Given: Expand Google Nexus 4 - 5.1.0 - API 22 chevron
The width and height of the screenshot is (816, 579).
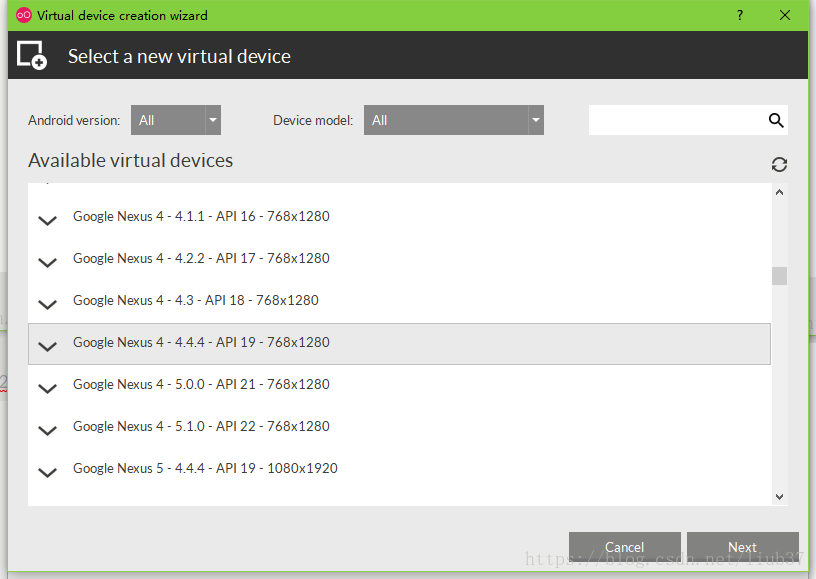Looking at the screenshot, I should point(47,431).
